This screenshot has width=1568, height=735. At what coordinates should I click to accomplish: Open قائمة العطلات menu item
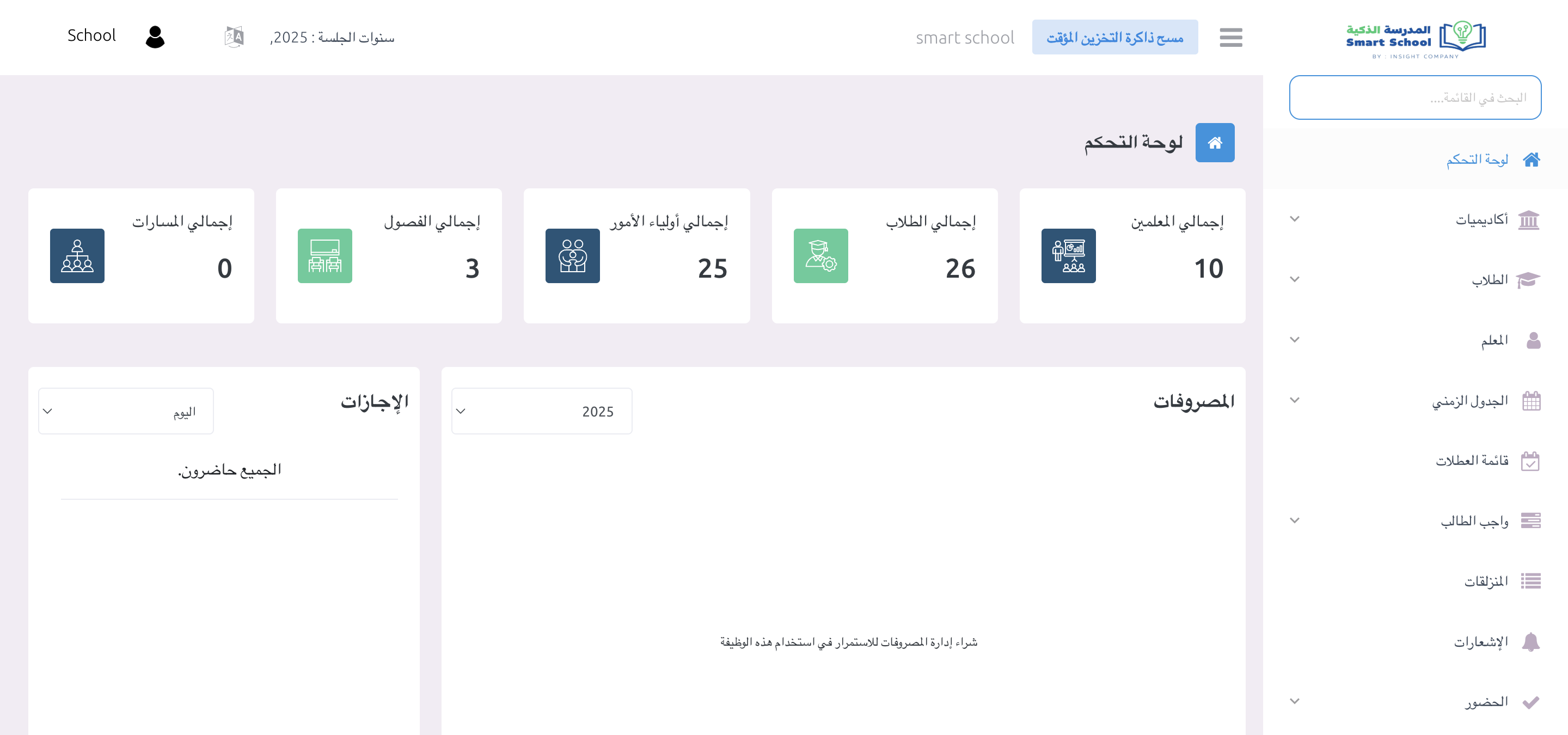[1472, 461]
